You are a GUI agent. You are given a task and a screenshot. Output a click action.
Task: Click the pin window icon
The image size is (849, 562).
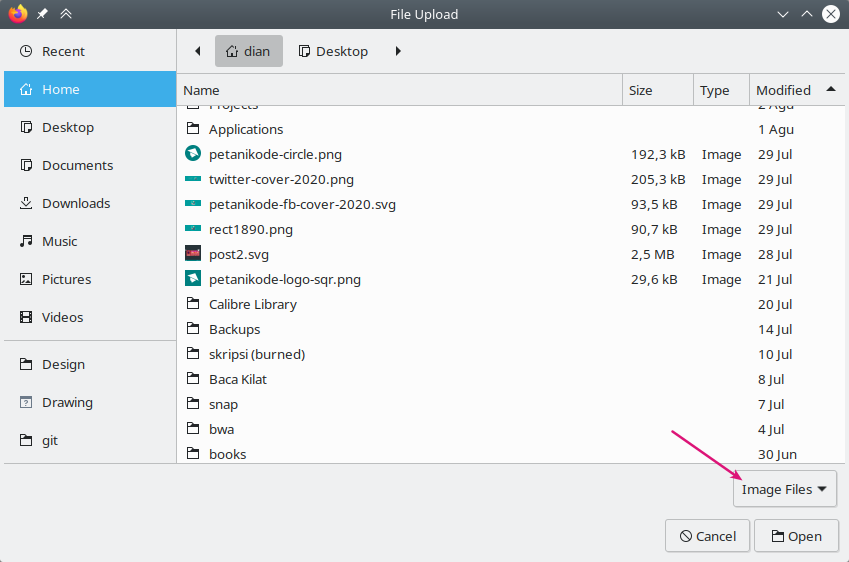42,14
